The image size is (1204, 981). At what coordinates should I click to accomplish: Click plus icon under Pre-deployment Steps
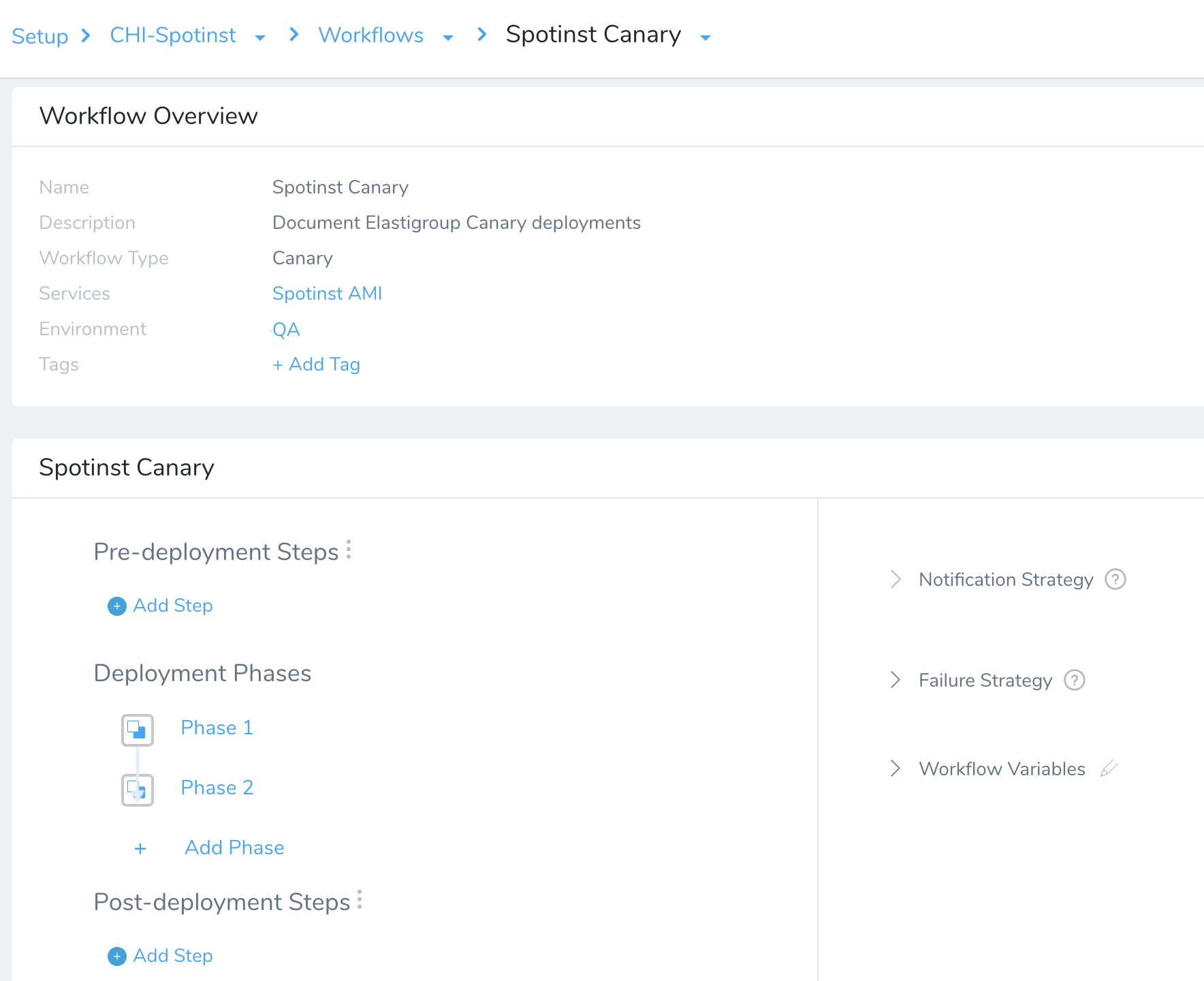tap(117, 606)
